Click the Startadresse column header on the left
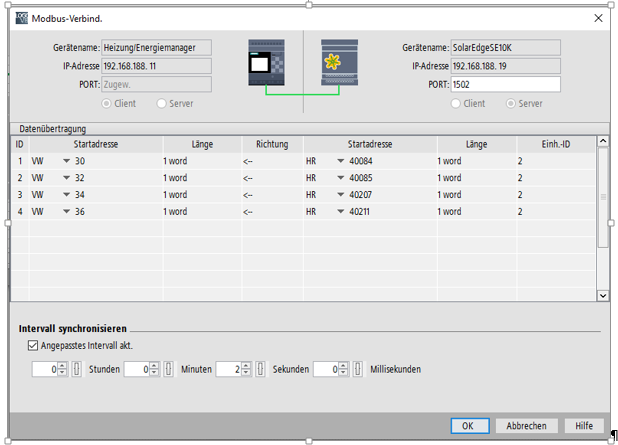The height and width of the screenshot is (445, 618). (94, 144)
